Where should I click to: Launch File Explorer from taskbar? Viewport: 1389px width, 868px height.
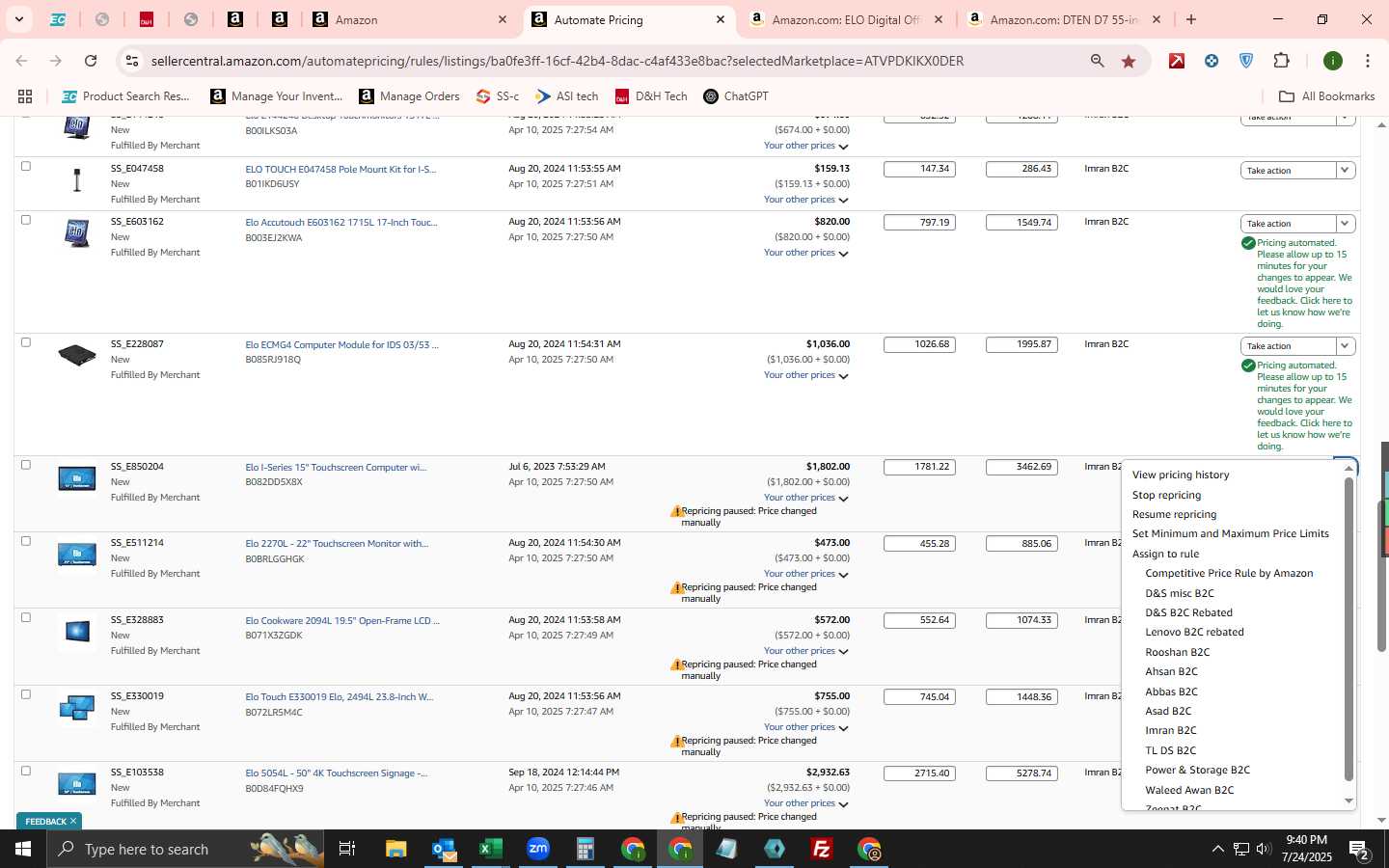(396, 849)
